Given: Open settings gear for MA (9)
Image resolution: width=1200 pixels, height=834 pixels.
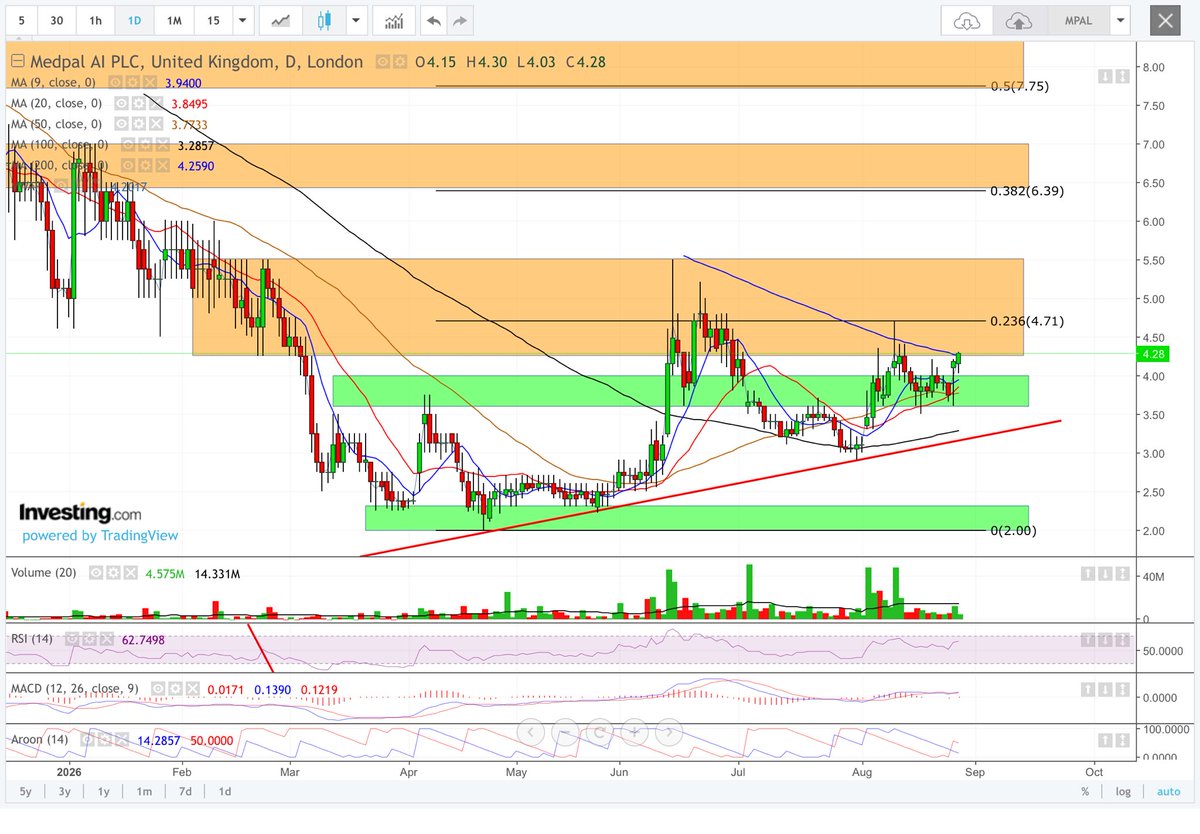Looking at the screenshot, I should point(132,82).
